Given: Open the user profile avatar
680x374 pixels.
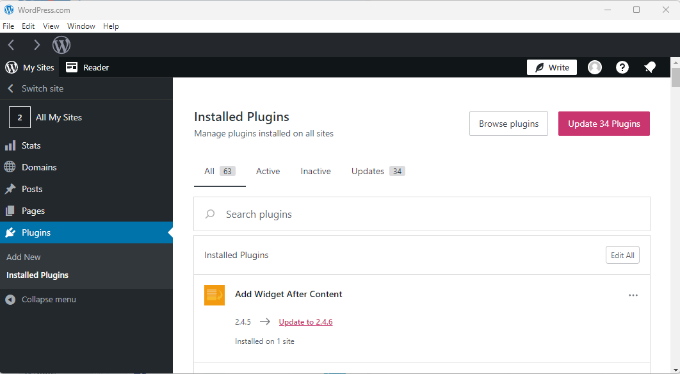Looking at the screenshot, I should pyautogui.click(x=595, y=67).
